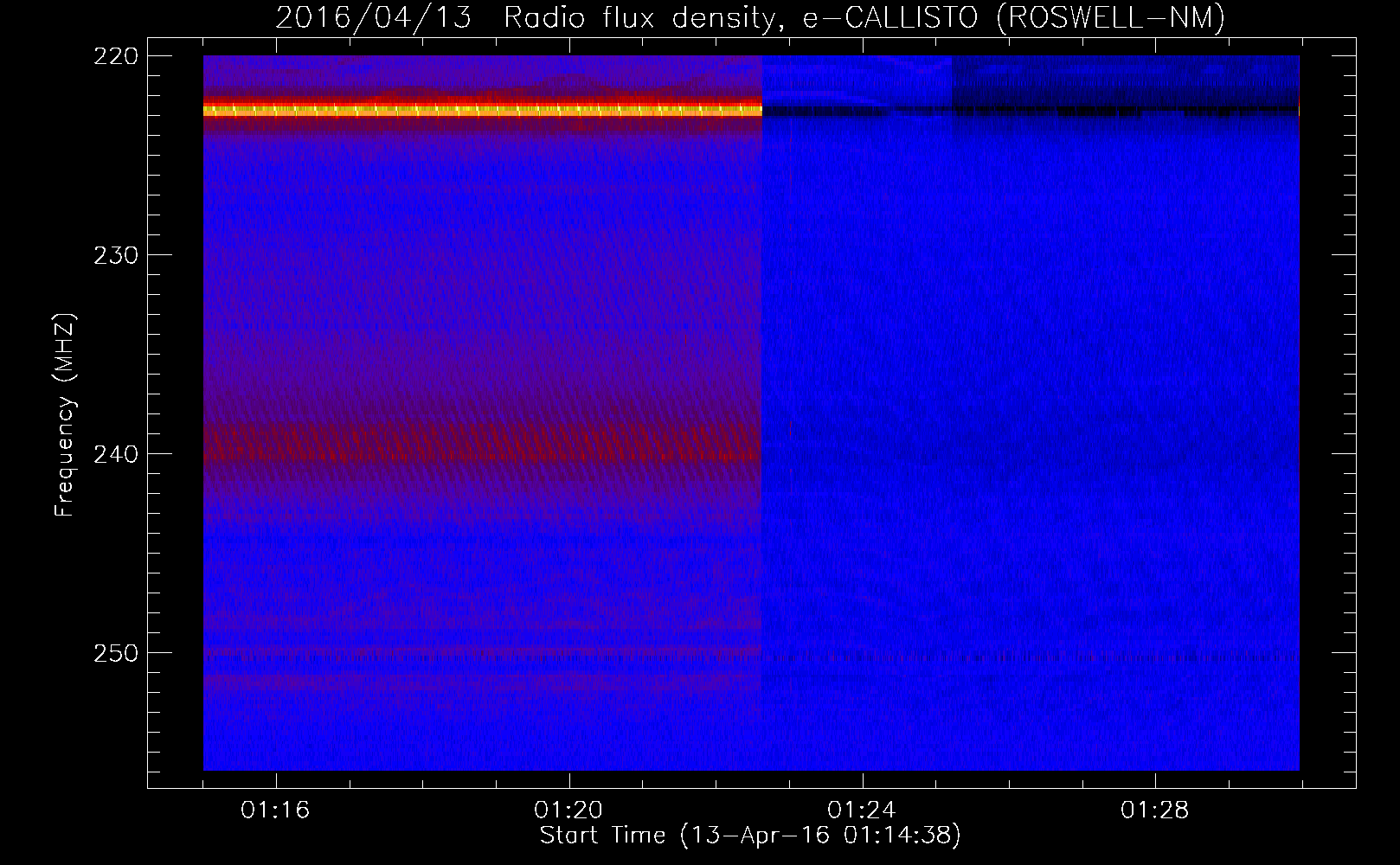
Task: Click the 01:20 time axis label
Action: tap(568, 811)
